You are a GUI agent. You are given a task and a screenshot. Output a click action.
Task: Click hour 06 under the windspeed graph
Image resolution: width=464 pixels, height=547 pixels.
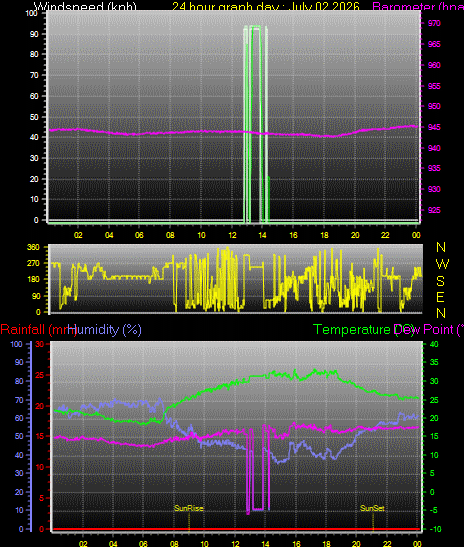point(139,235)
